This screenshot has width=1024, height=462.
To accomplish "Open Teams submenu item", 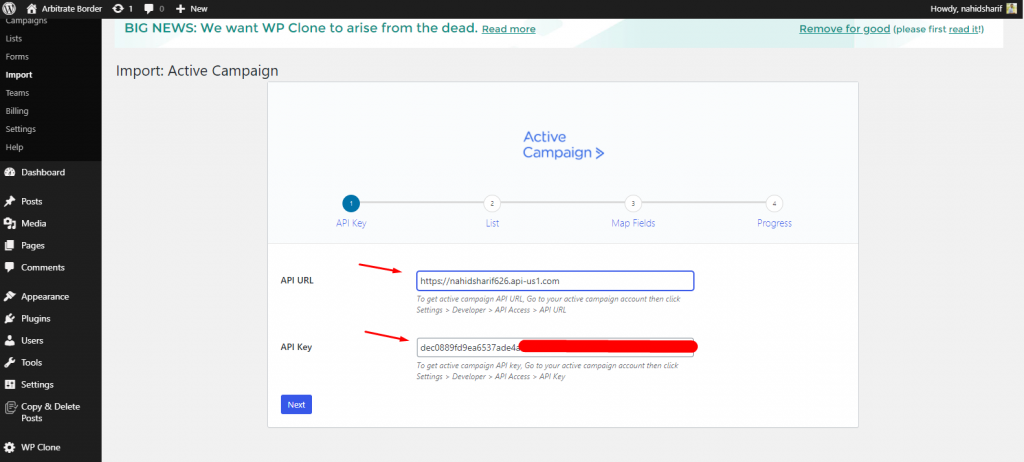I will pos(17,93).
